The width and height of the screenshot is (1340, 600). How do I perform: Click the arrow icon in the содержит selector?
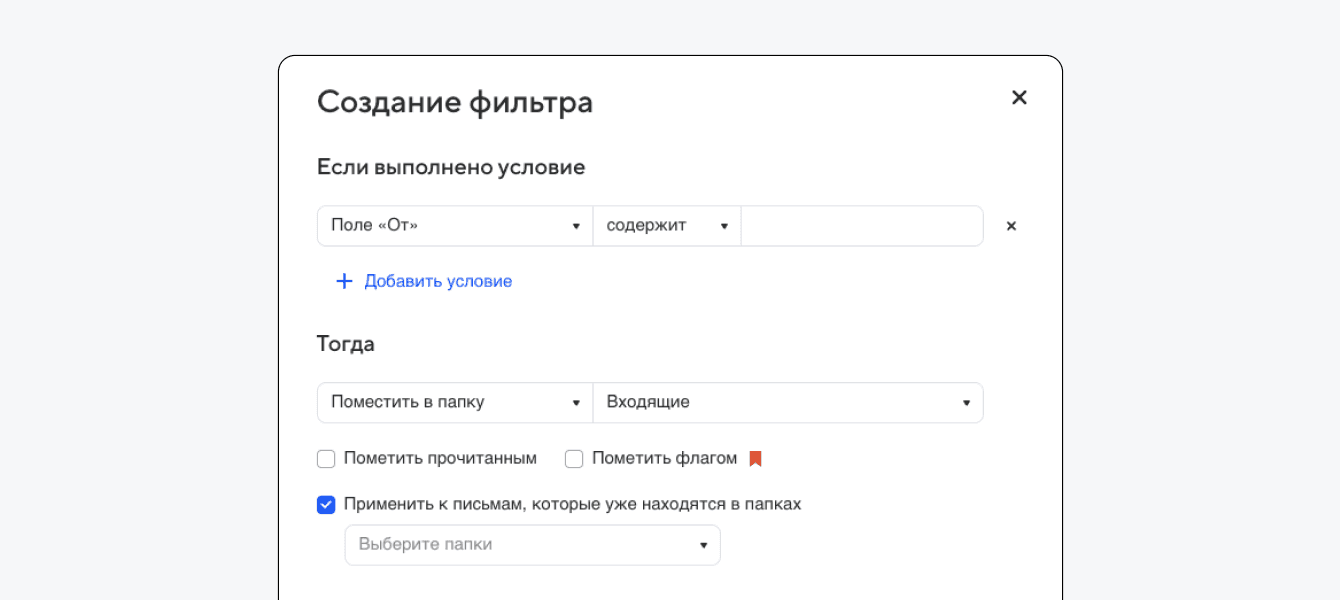tap(724, 226)
